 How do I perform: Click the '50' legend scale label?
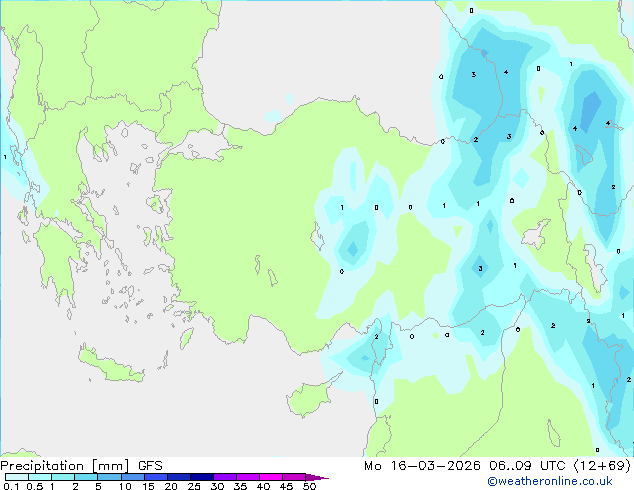pos(309,486)
